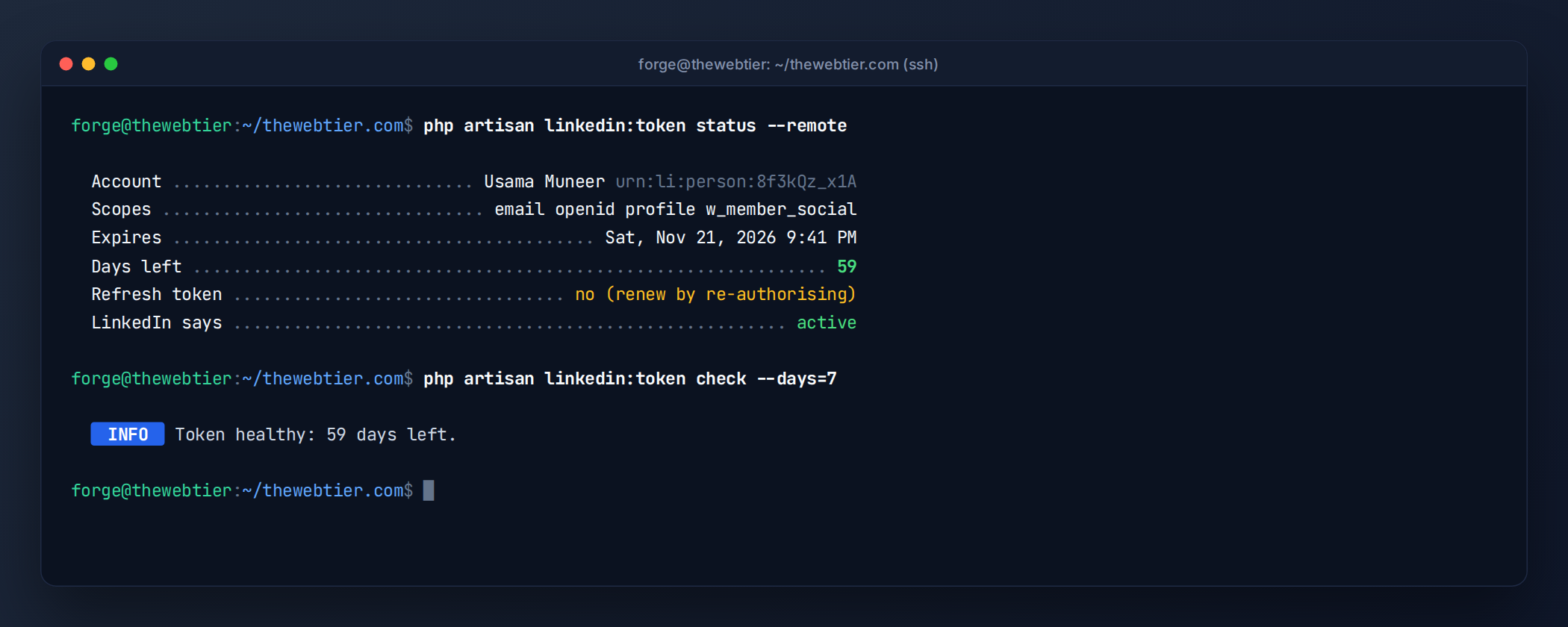Select the green 59 days value
The height and width of the screenshot is (627, 1568).
tap(847, 266)
